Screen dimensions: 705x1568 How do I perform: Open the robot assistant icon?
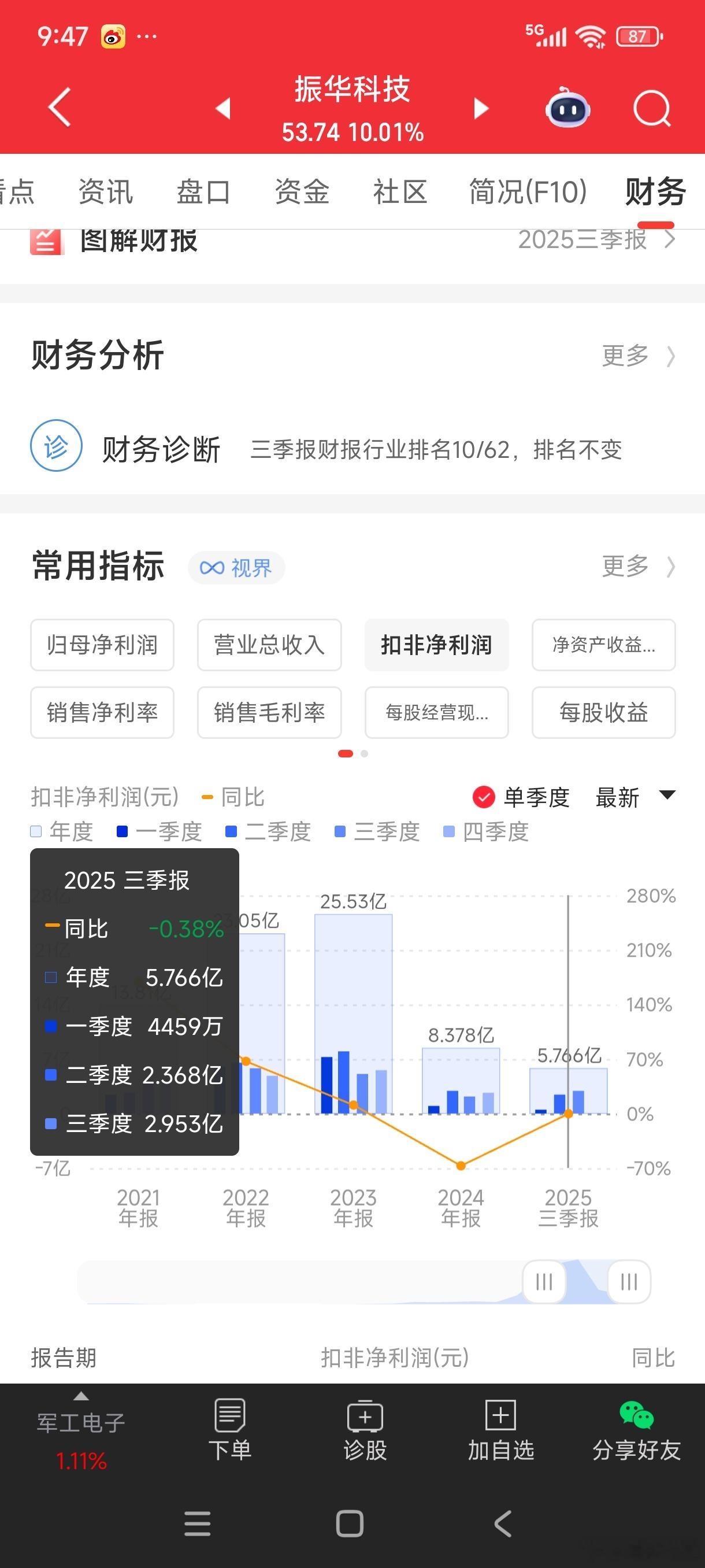coord(567,107)
